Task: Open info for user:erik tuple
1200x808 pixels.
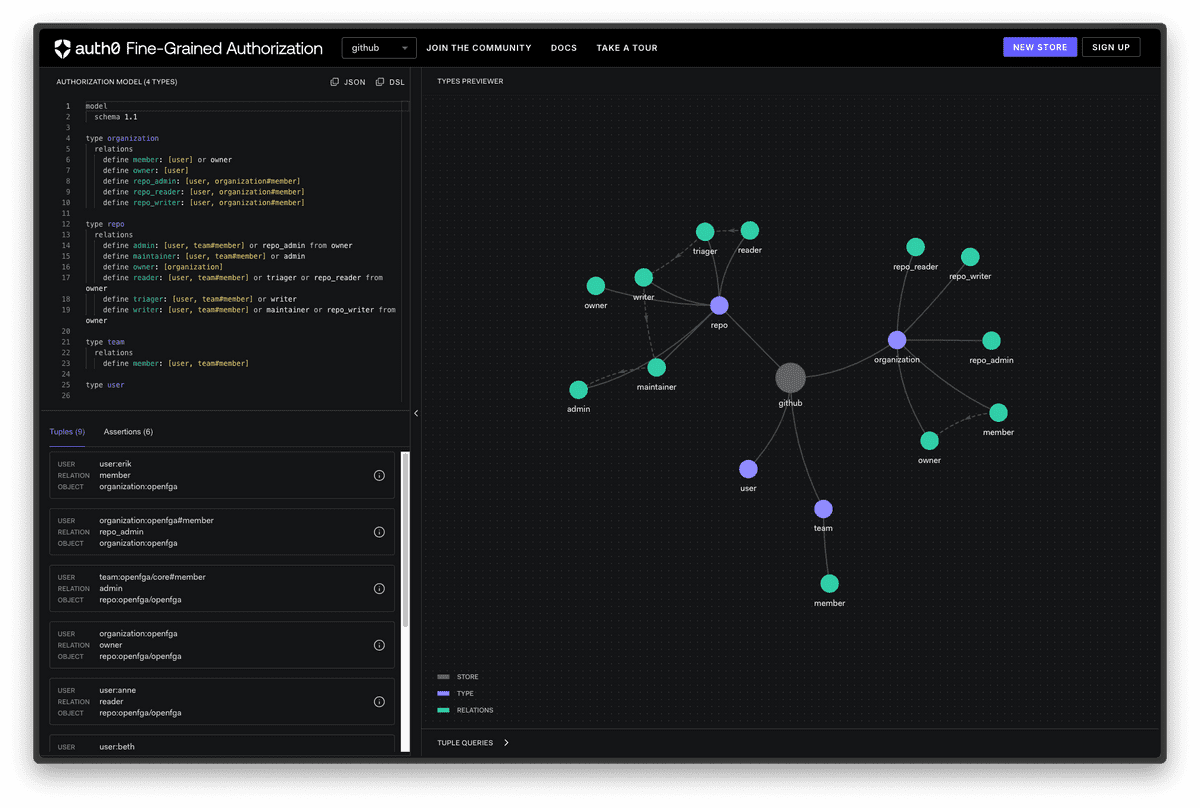Action: point(379,476)
